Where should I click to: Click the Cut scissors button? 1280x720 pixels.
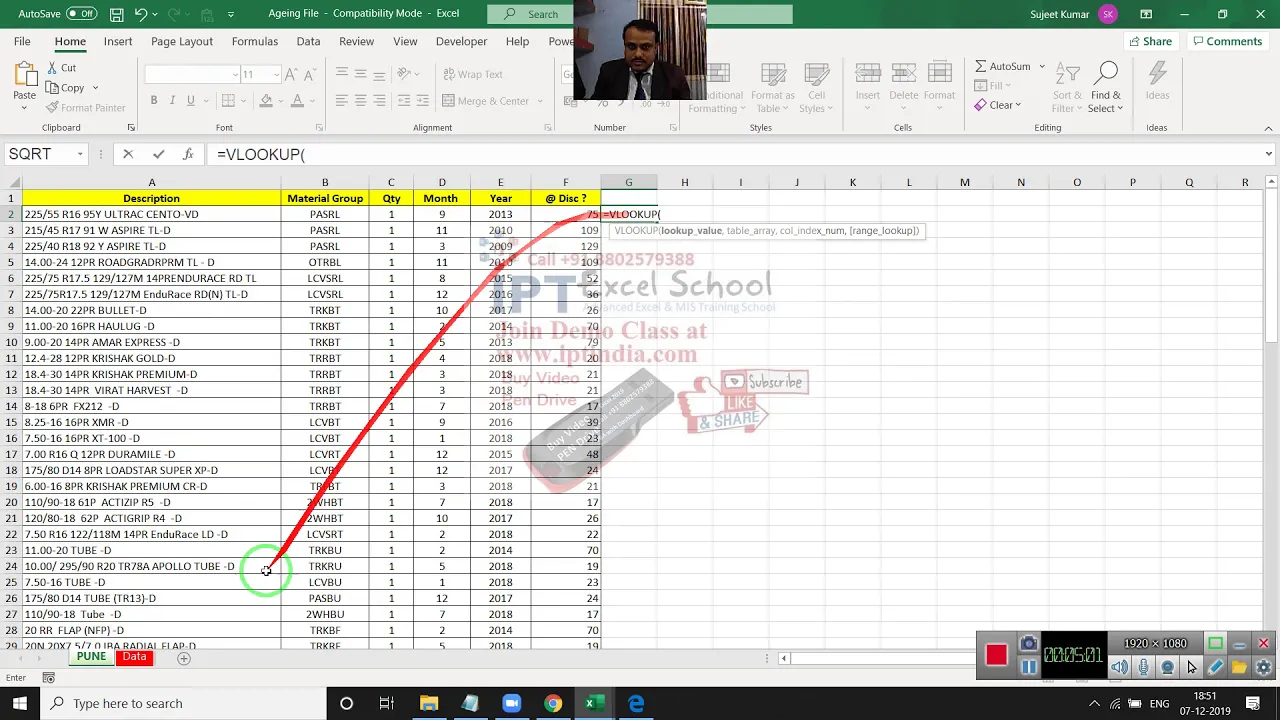(x=60, y=68)
